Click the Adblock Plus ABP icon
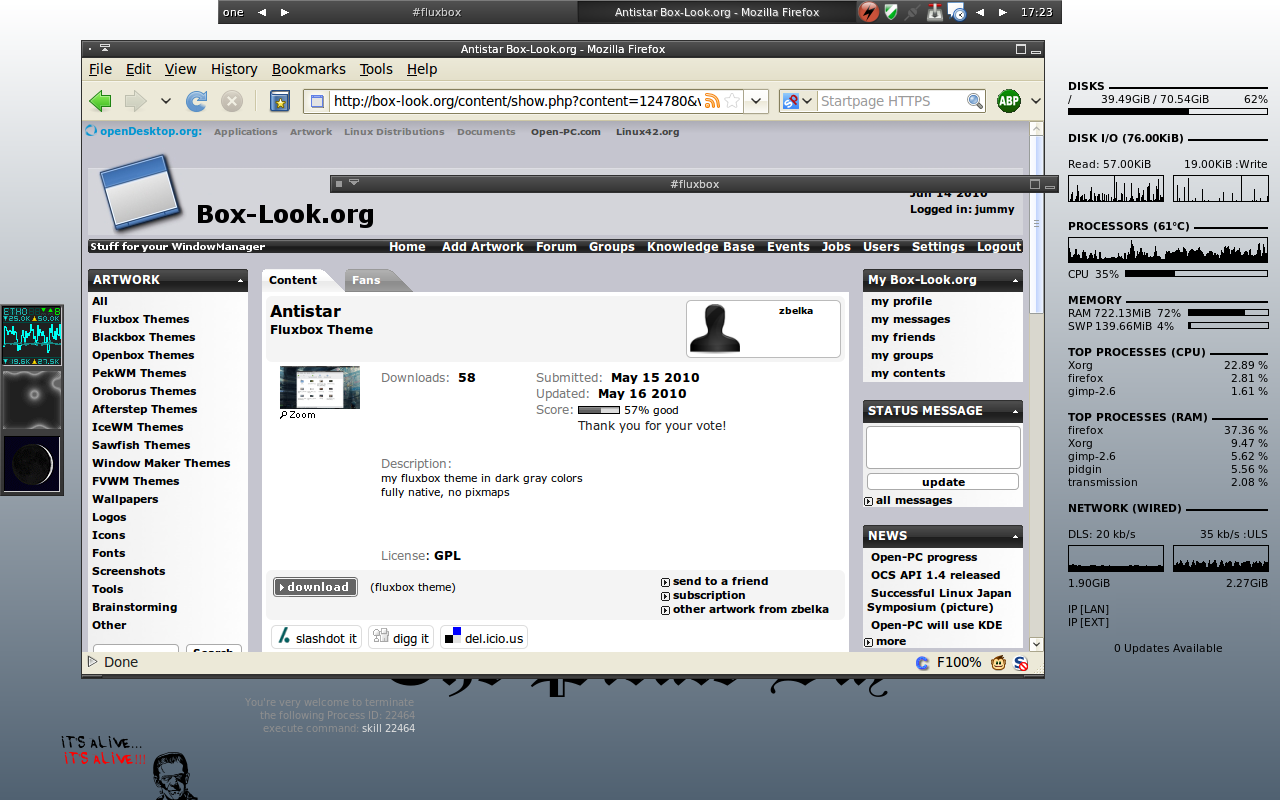Screen dimensions: 1280x800 [1009, 101]
